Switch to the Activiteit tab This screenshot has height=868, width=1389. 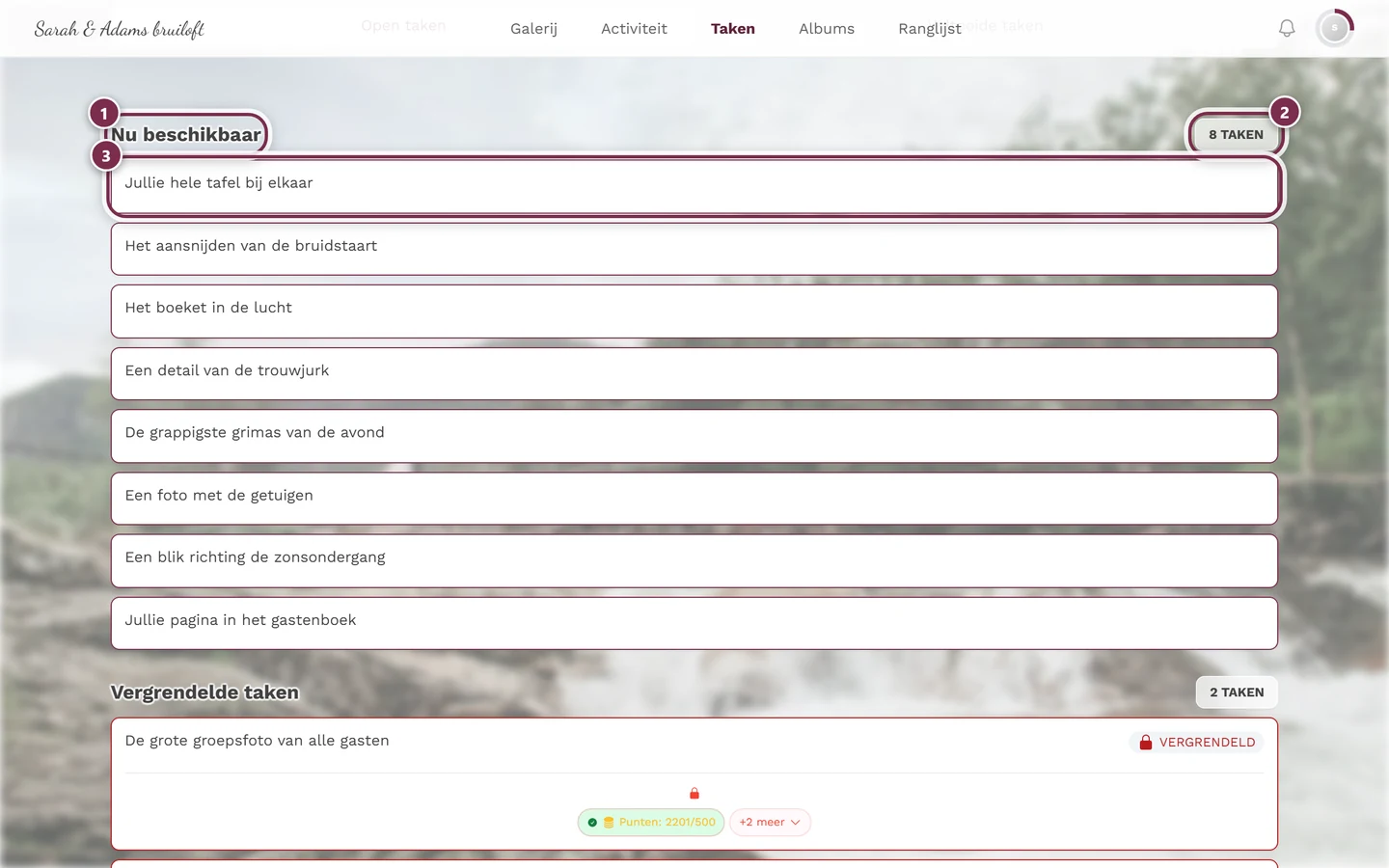tap(634, 29)
